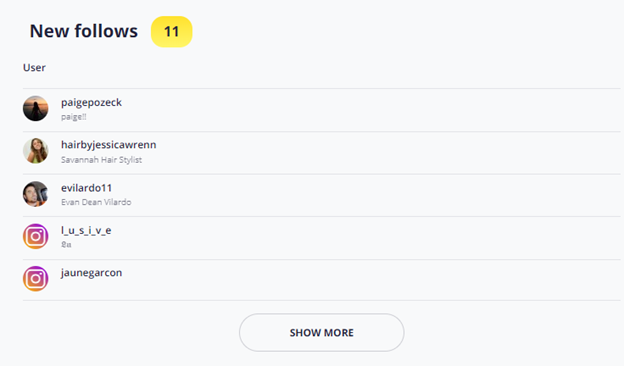The height and width of the screenshot is (366, 624).
Task: Open the paigepozeck username link
Action: [x=91, y=103]
